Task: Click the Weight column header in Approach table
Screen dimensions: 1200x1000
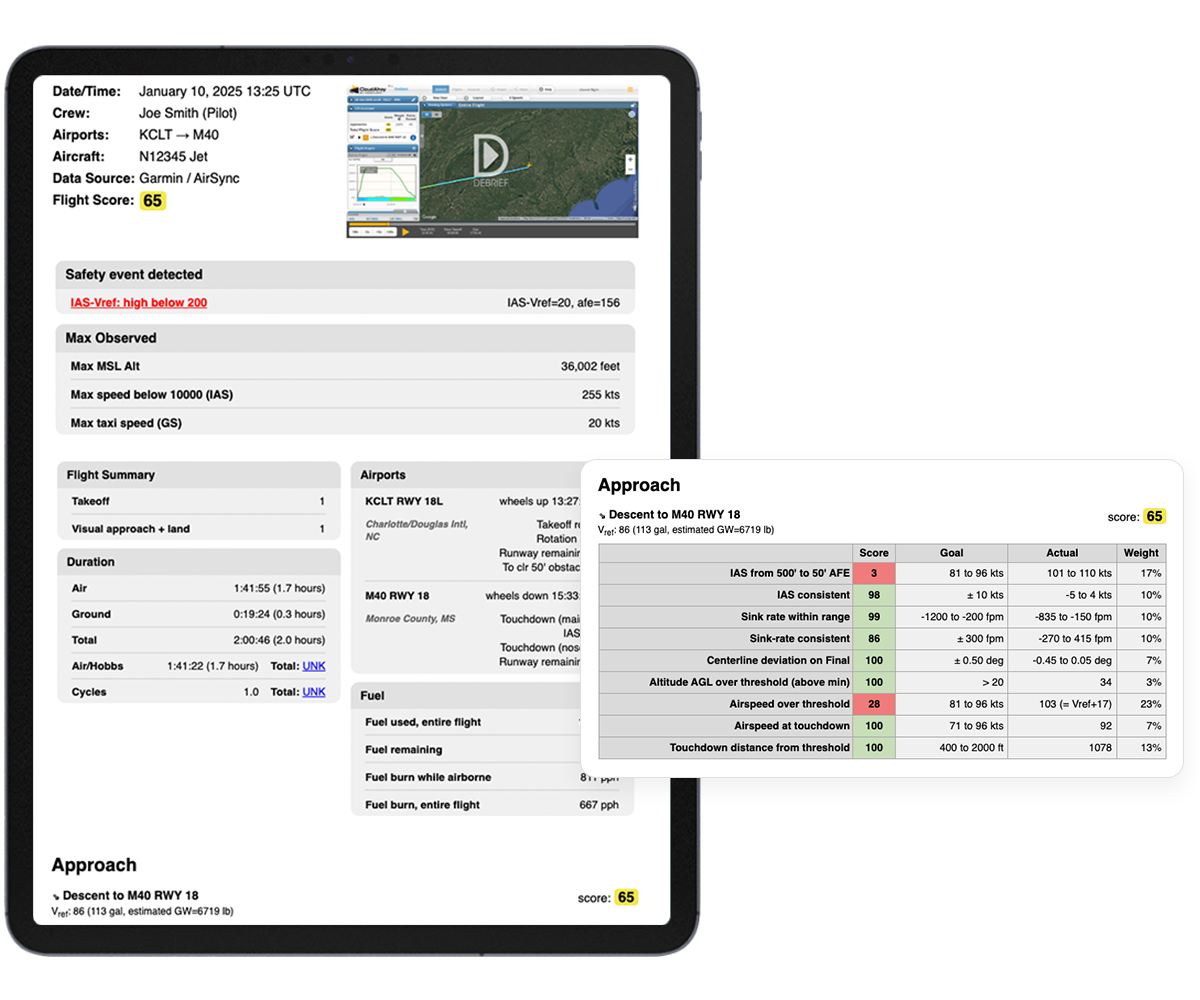Action: 1140,552
